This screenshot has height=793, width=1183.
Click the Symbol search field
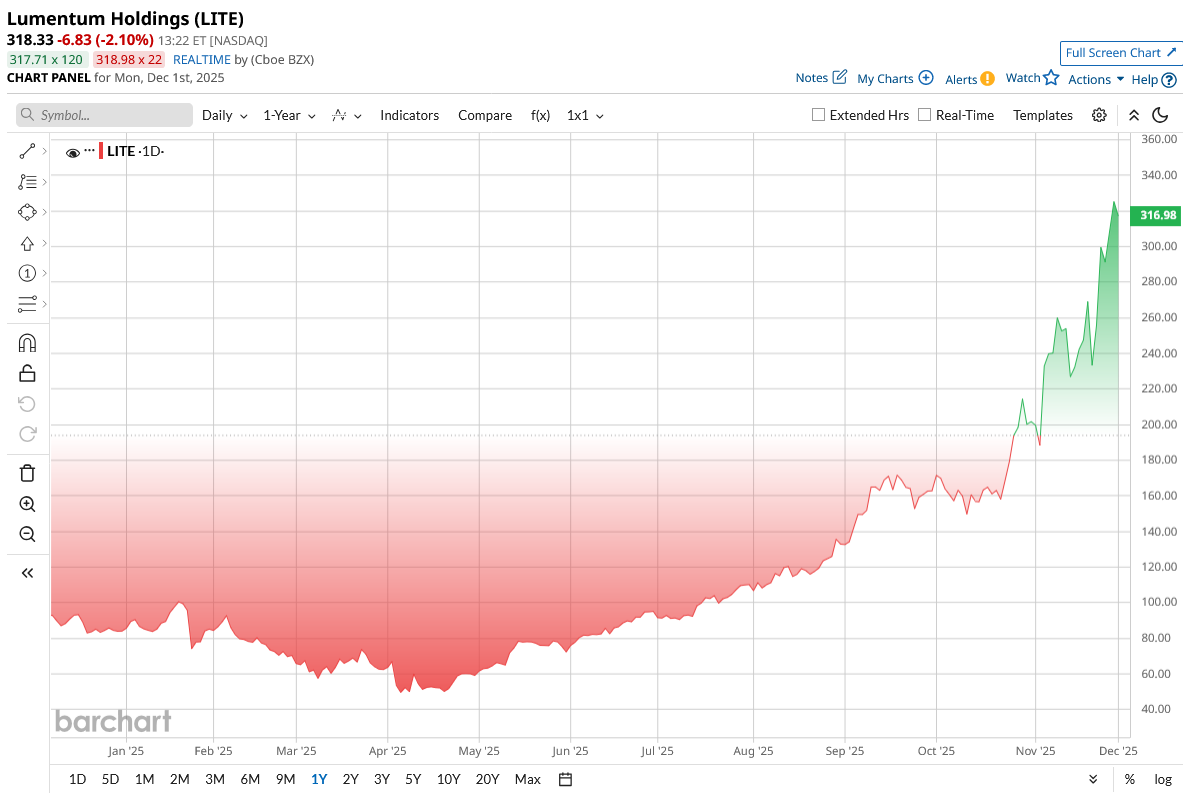coord(104,115)
